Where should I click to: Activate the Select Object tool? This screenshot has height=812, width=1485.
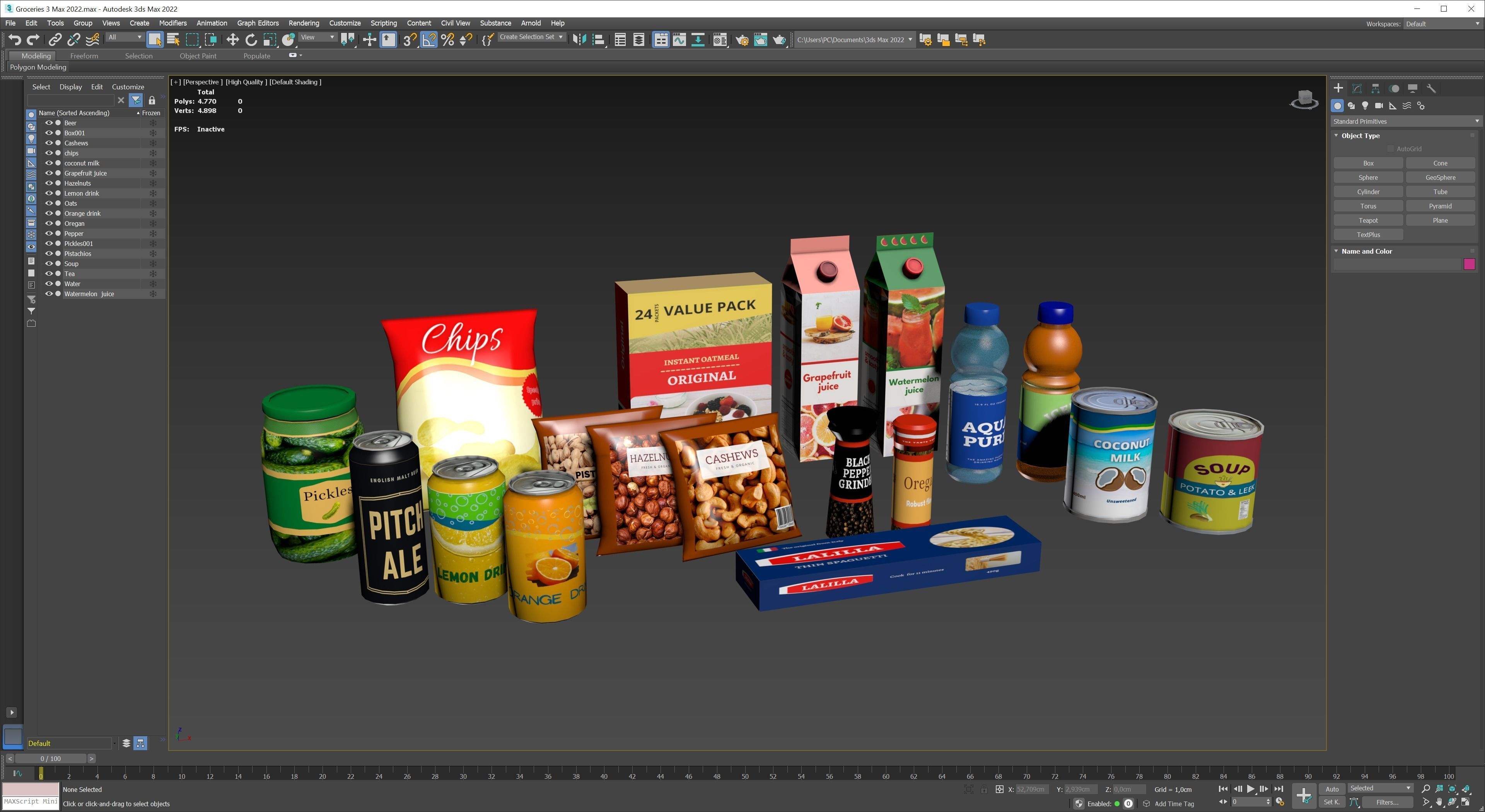(155, 40)
